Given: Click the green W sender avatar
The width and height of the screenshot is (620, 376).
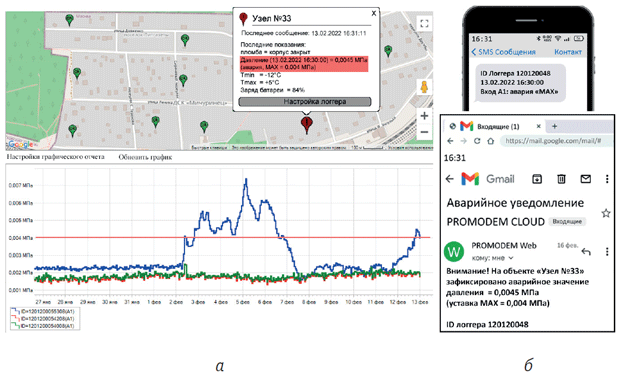Looking at the screenshot, I should (x=454, y=251).
